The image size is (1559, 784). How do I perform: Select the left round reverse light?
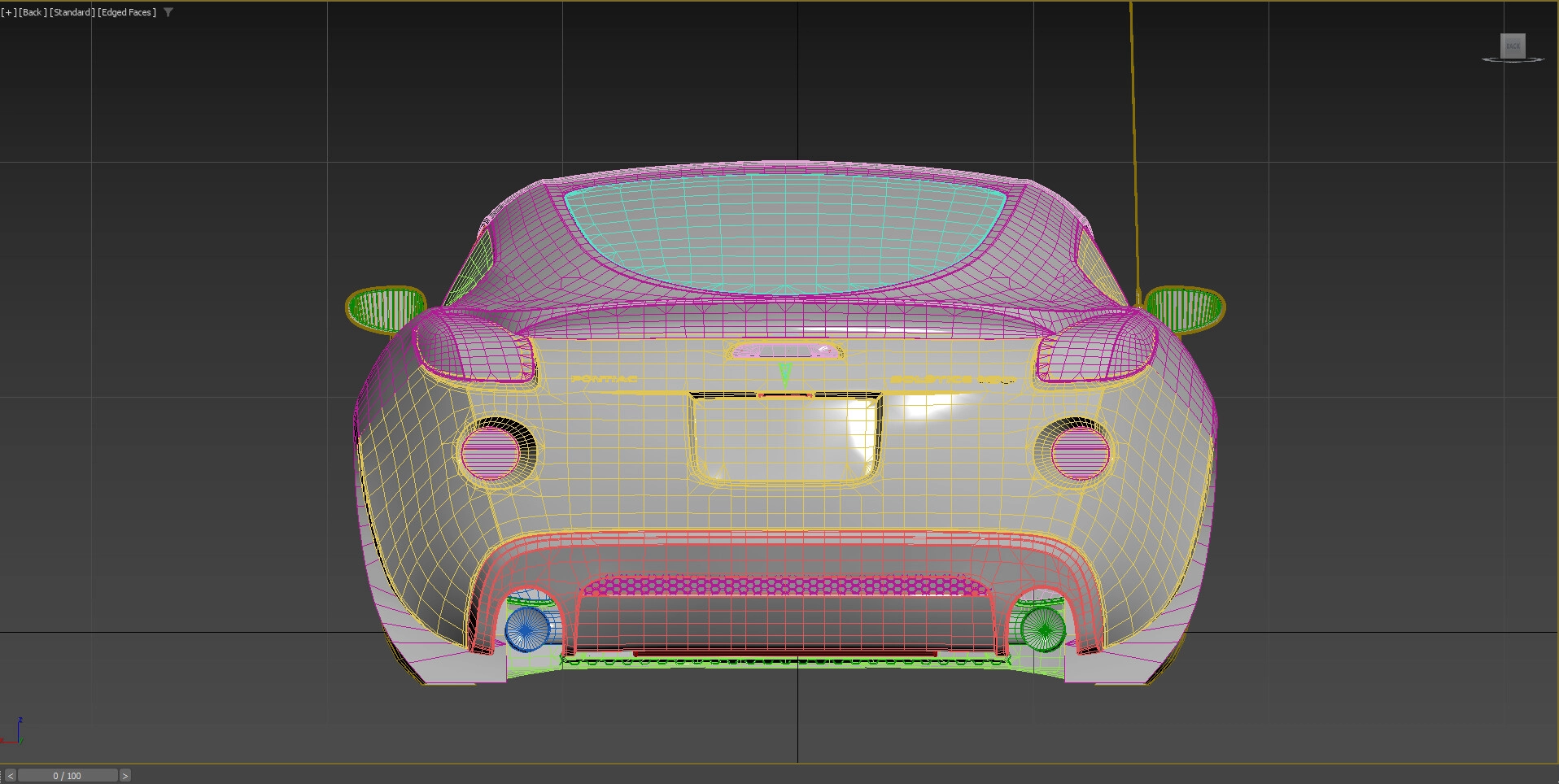491,452
